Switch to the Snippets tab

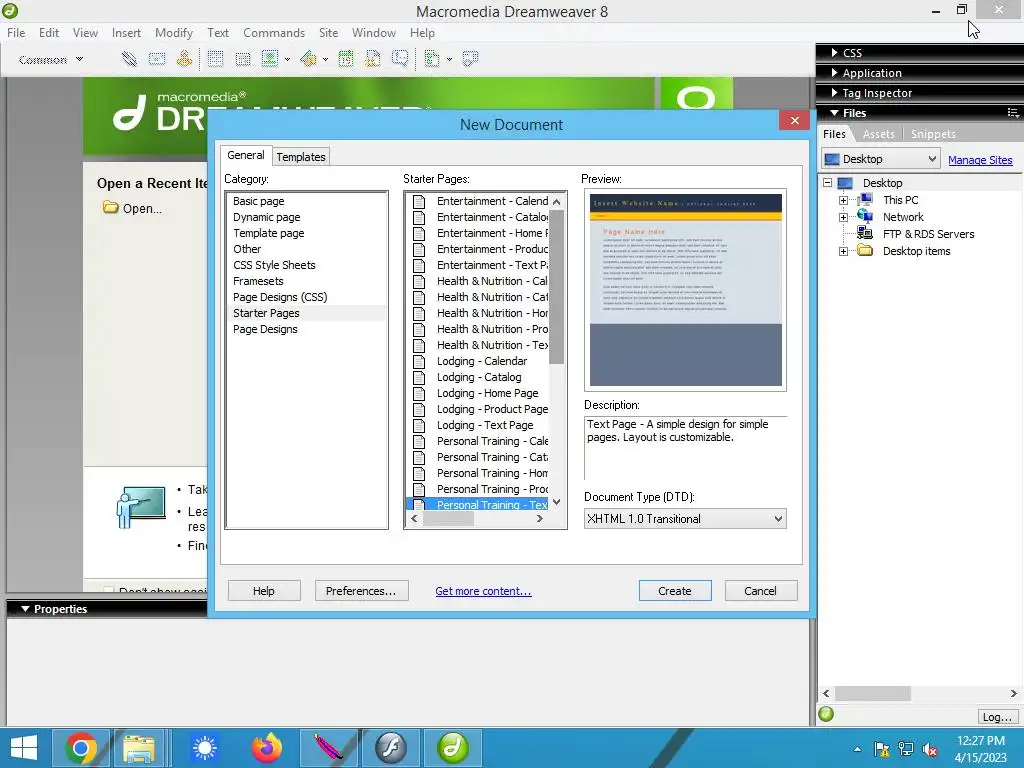pyautogui.click(x=933, y=134)
